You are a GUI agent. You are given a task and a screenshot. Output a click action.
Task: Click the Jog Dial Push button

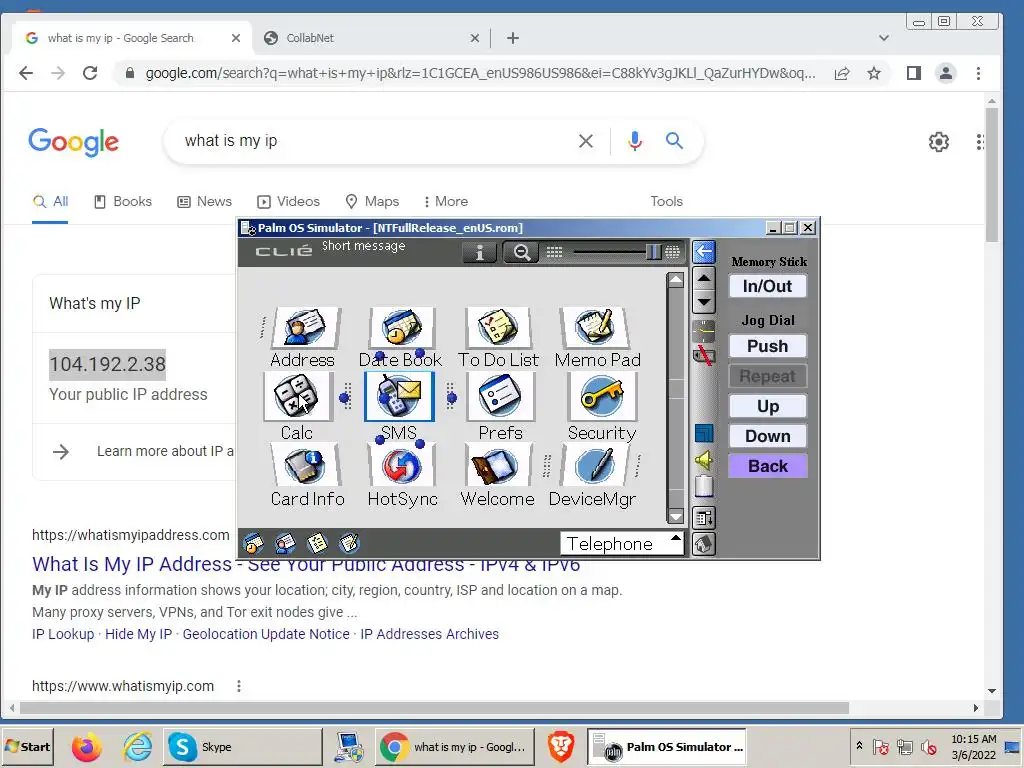tap(767, 346)
